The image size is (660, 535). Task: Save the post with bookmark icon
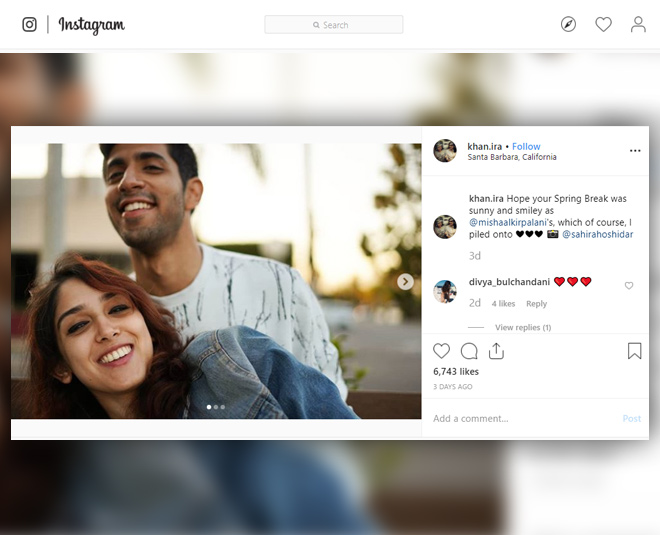pos(634,351)
